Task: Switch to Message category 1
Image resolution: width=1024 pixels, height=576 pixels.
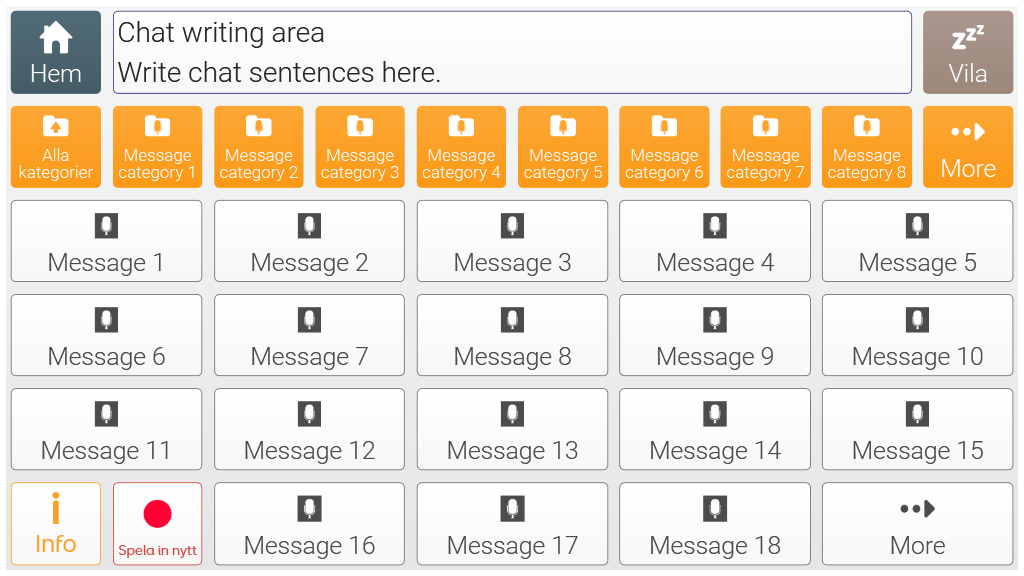Action: tap(157, 147)
